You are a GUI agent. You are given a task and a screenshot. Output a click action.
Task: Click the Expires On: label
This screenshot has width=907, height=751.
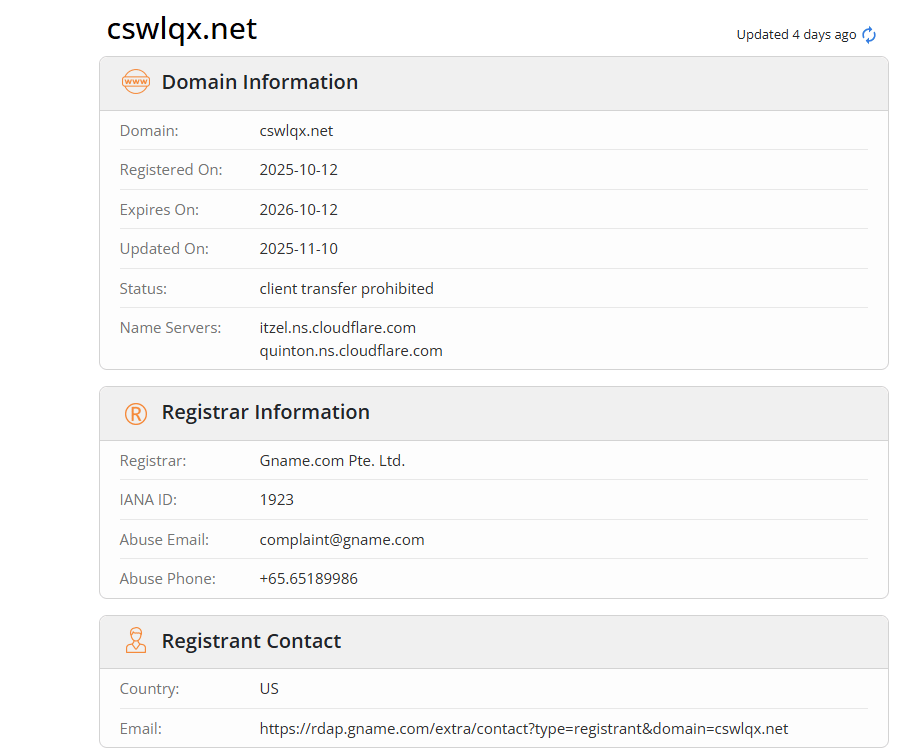159,209
